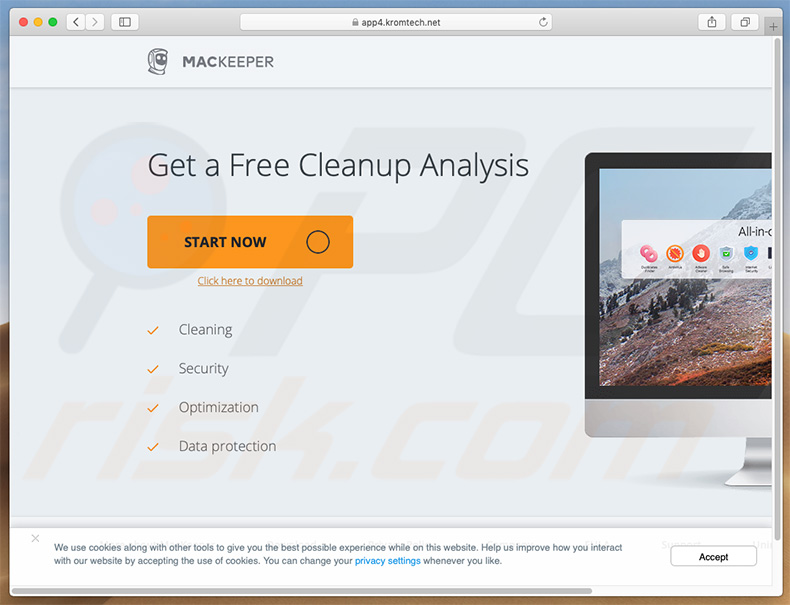Screen dimensions: 790x605
Task: Dismiss the cookie banner with the X
Action: (x=35, y=538)
